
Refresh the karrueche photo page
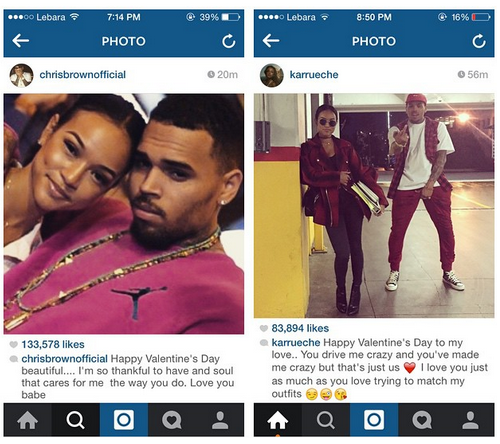(x=479, y=41)
